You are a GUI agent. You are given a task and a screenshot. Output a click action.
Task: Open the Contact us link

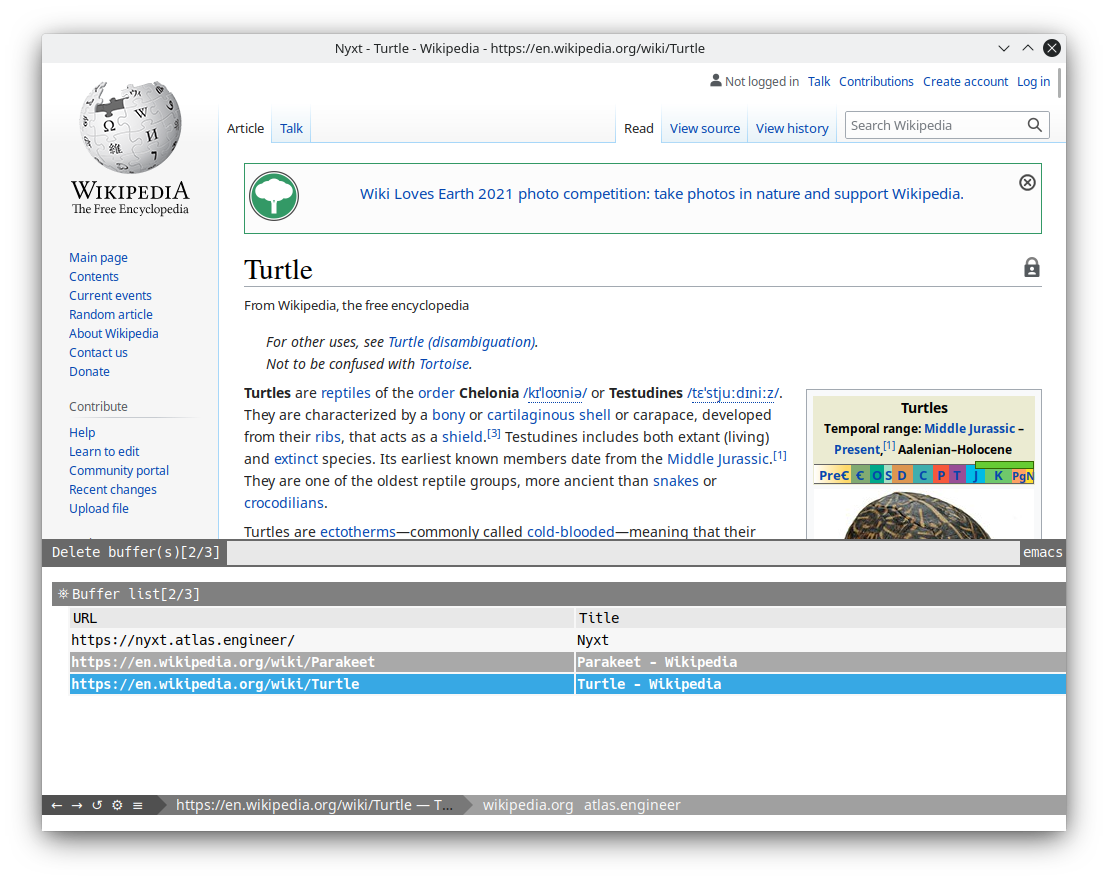point(98,353)
